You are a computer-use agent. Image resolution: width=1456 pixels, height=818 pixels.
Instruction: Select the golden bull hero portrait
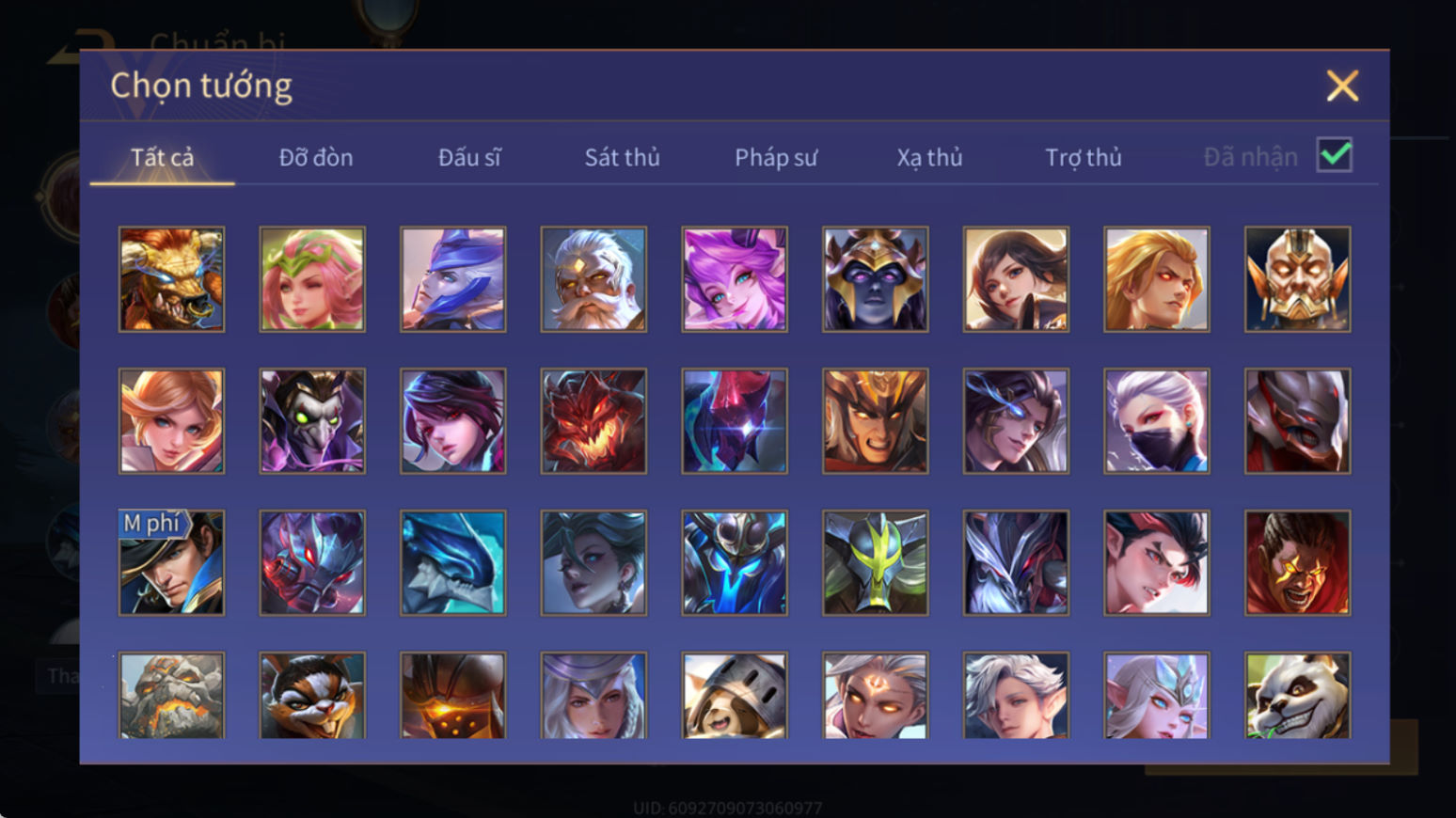[x=171, y=279]
